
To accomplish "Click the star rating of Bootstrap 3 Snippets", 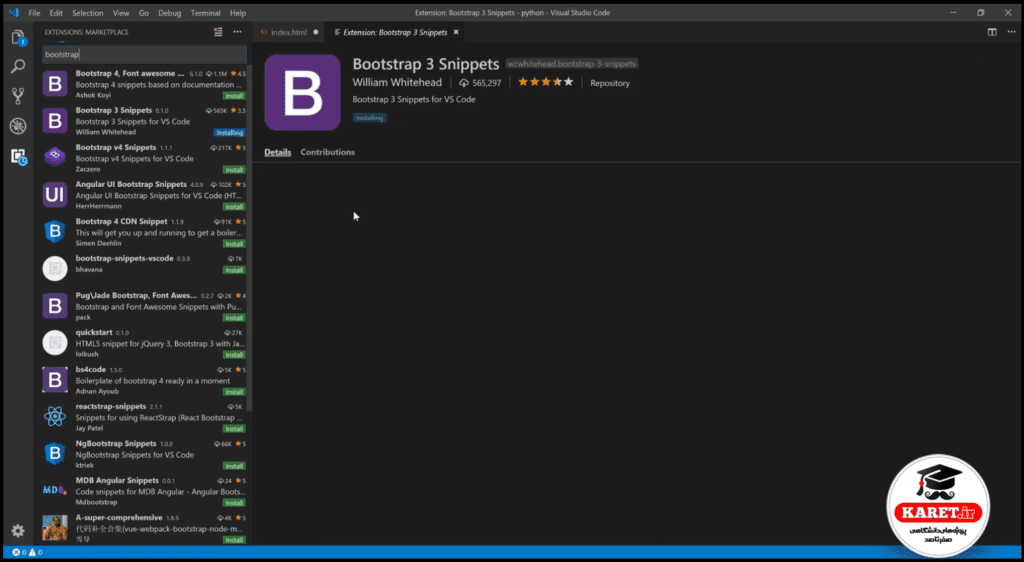I will click(545, 82).
